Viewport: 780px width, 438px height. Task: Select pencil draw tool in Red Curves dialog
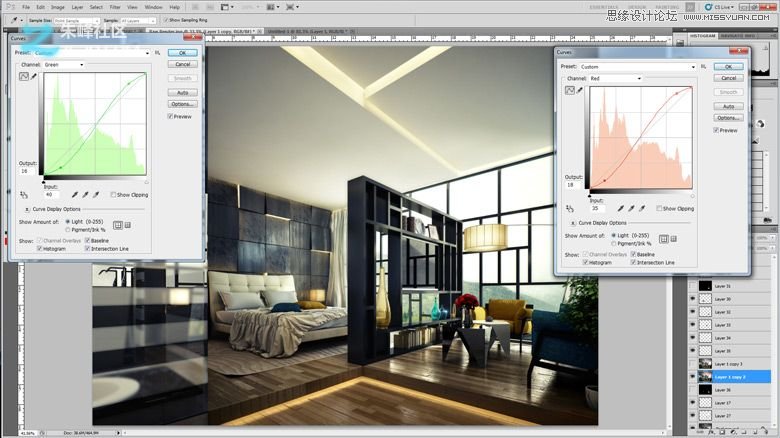580,90
